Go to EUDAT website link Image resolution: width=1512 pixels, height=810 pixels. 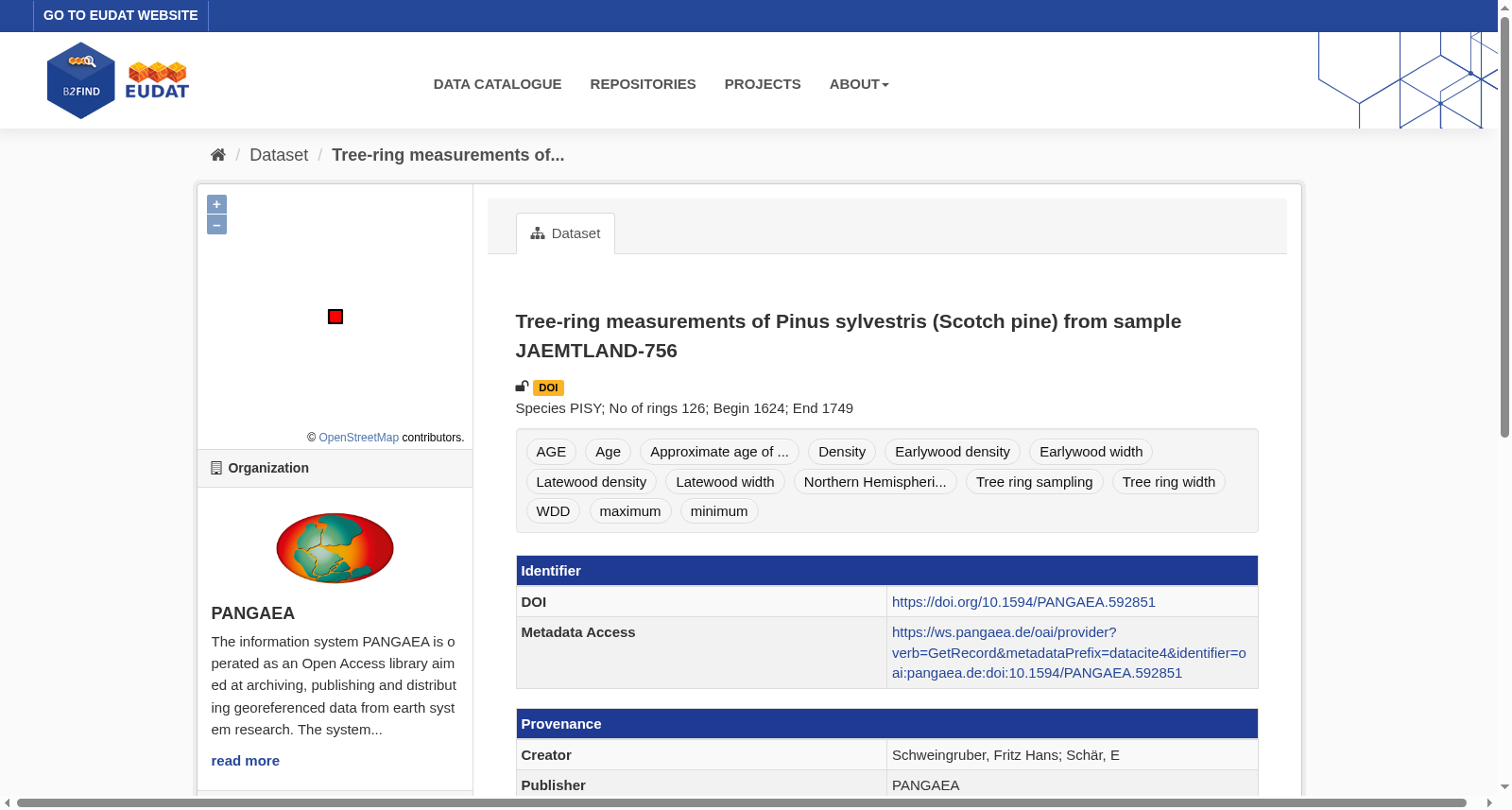(121, 15)
